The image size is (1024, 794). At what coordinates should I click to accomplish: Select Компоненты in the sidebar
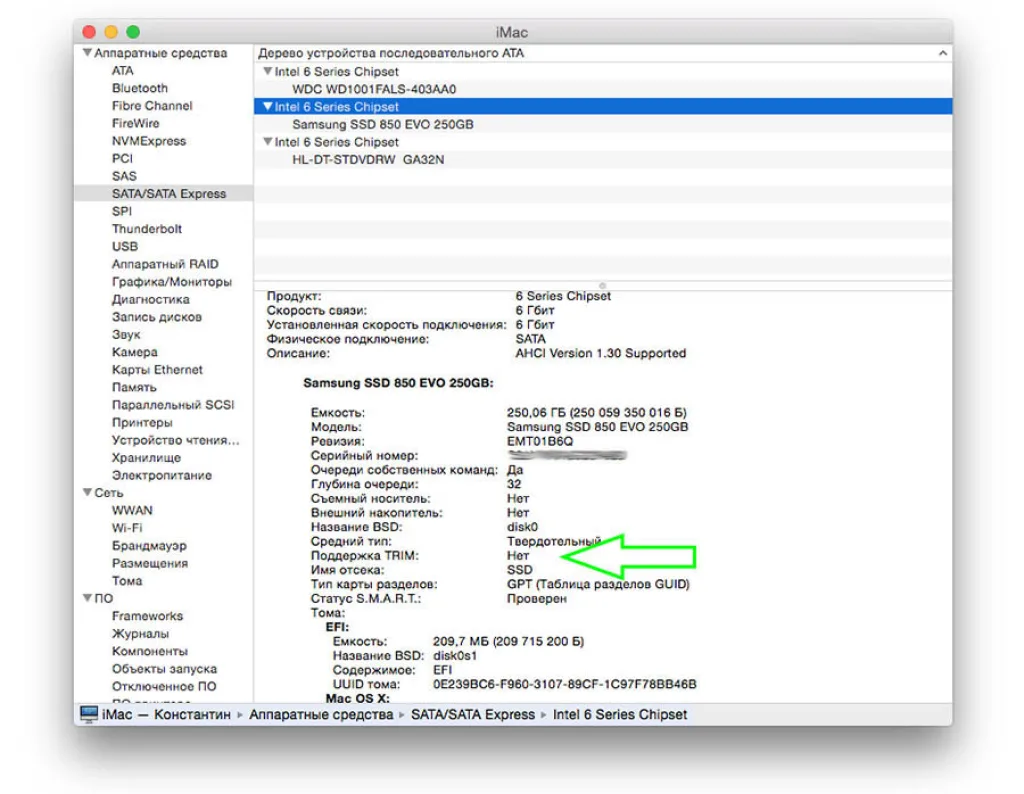[150, 652]
